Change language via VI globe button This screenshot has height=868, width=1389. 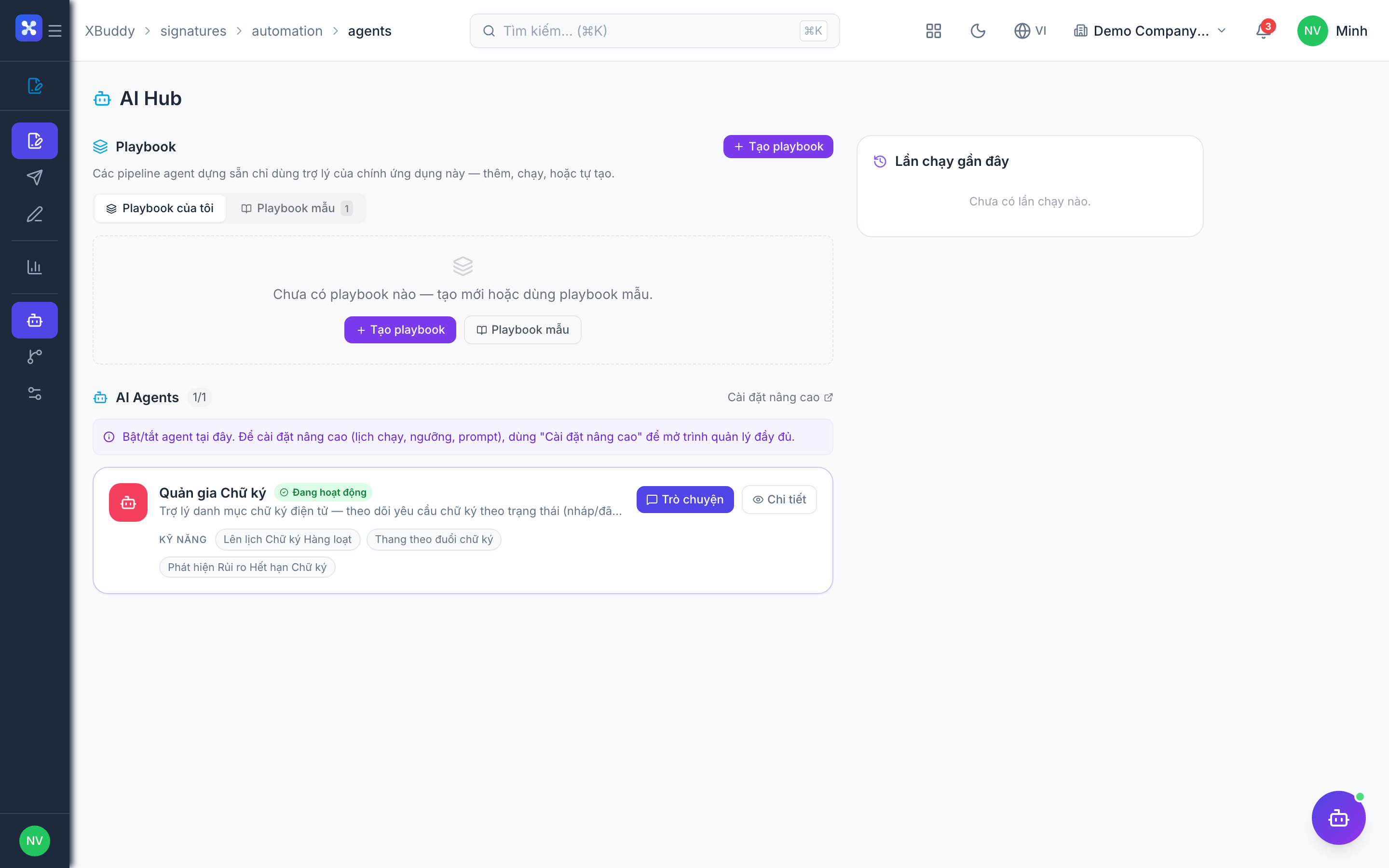point(1030,31)
